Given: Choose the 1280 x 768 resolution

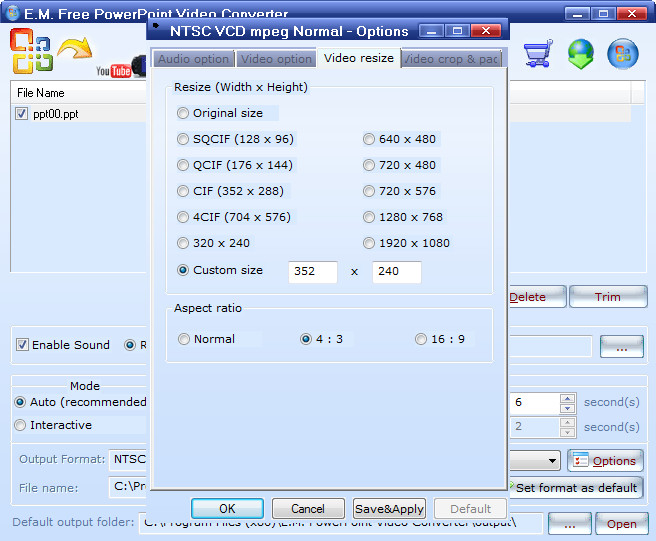Looking at the screenshot, I should coord(369,217).
